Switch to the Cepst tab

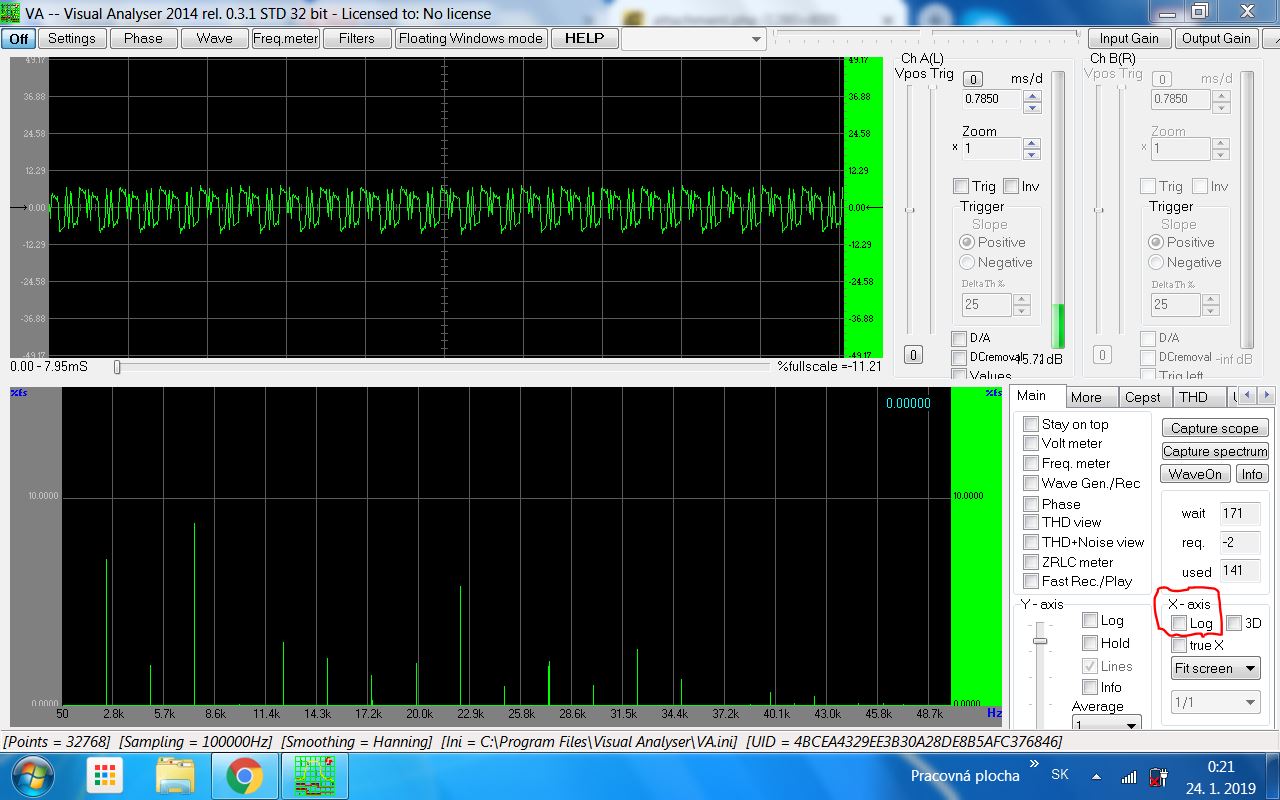(x=1142, y=397)
